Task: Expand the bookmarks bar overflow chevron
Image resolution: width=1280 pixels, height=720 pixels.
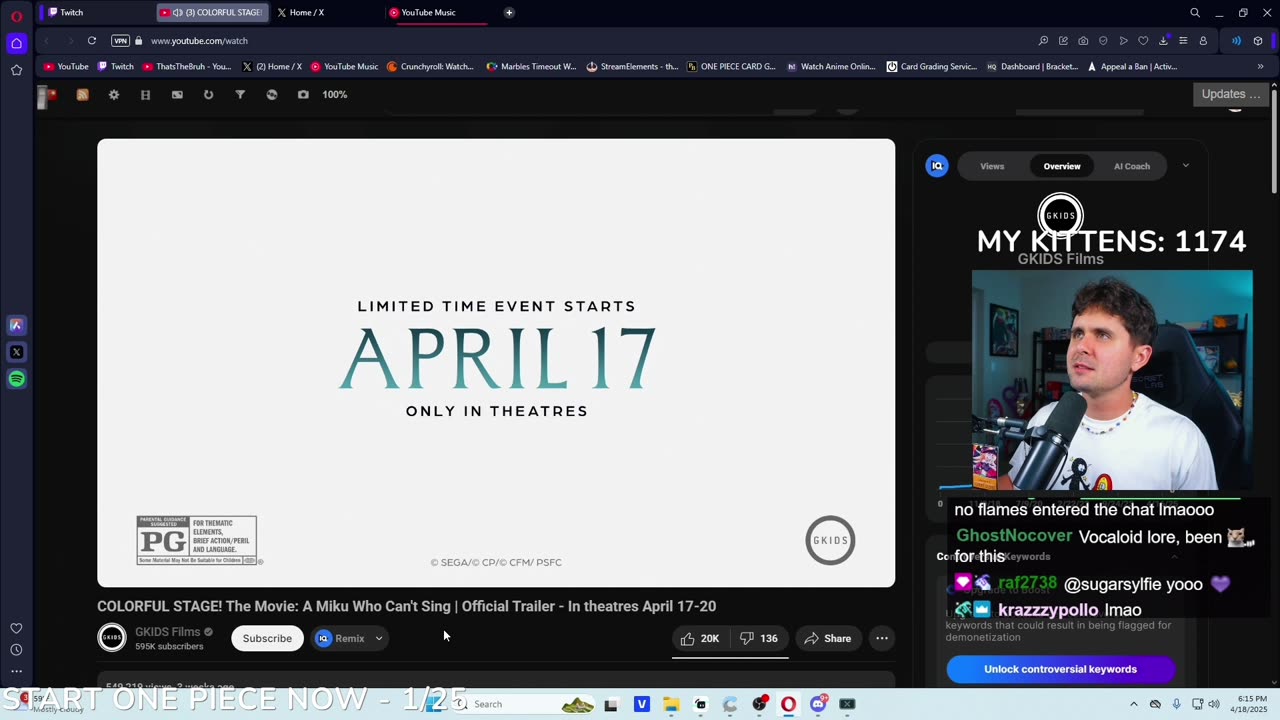Action: pos(1260,67)
